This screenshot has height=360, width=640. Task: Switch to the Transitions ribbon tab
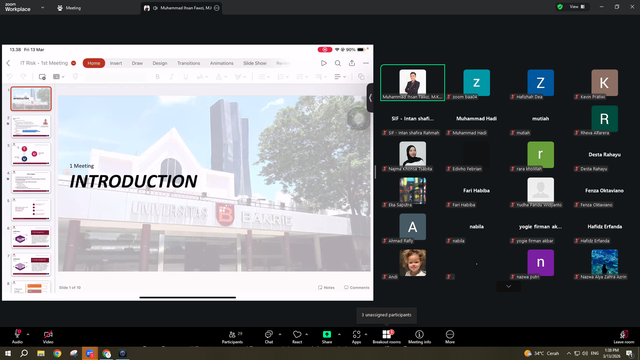tap(189, 63)
